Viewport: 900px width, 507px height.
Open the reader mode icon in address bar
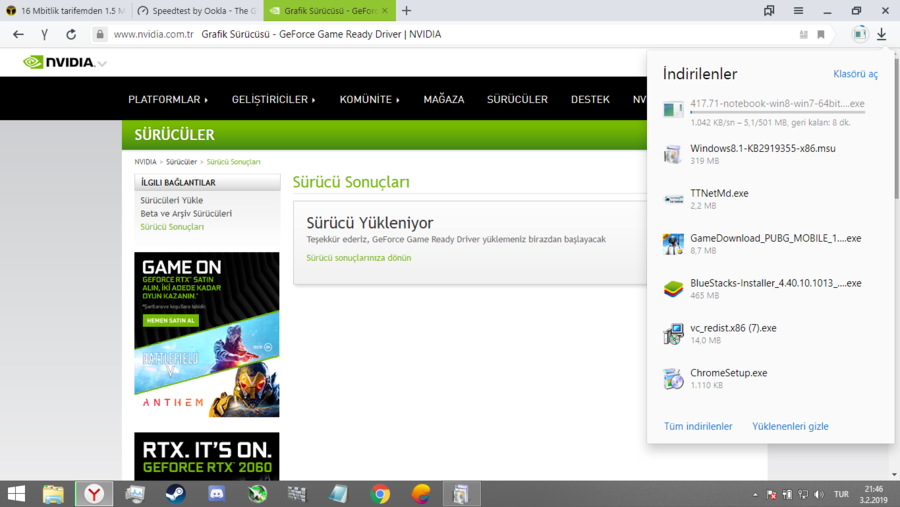(804, 34)
